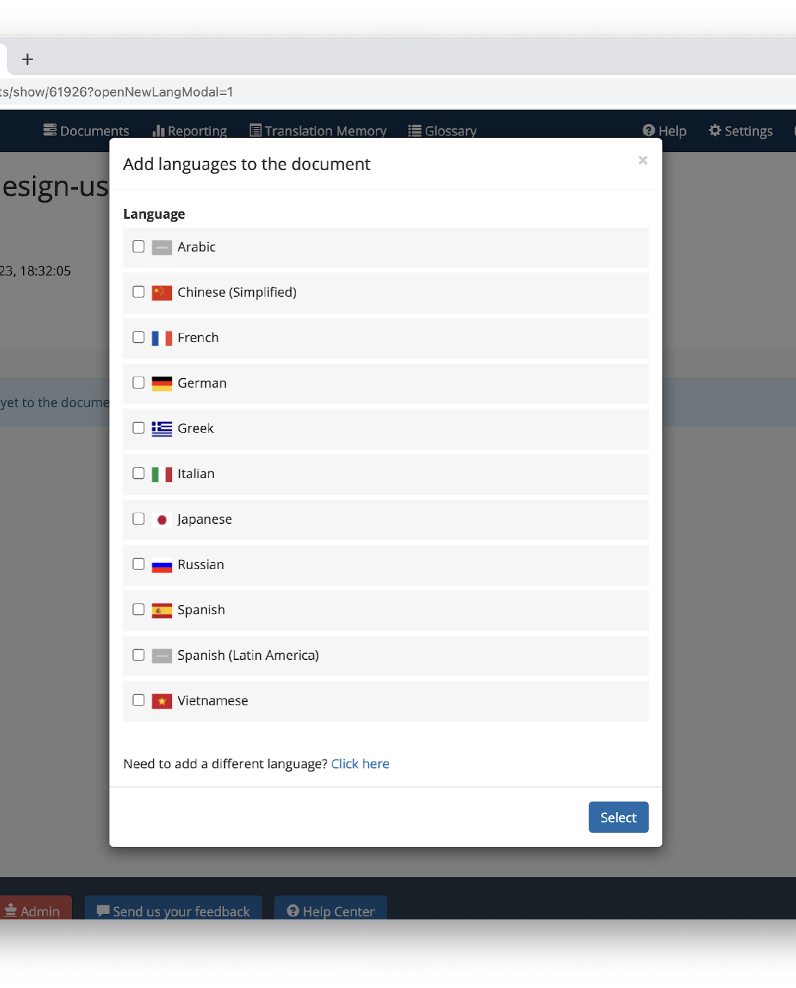Close the Add languages dialog

(x=643, y=160)
